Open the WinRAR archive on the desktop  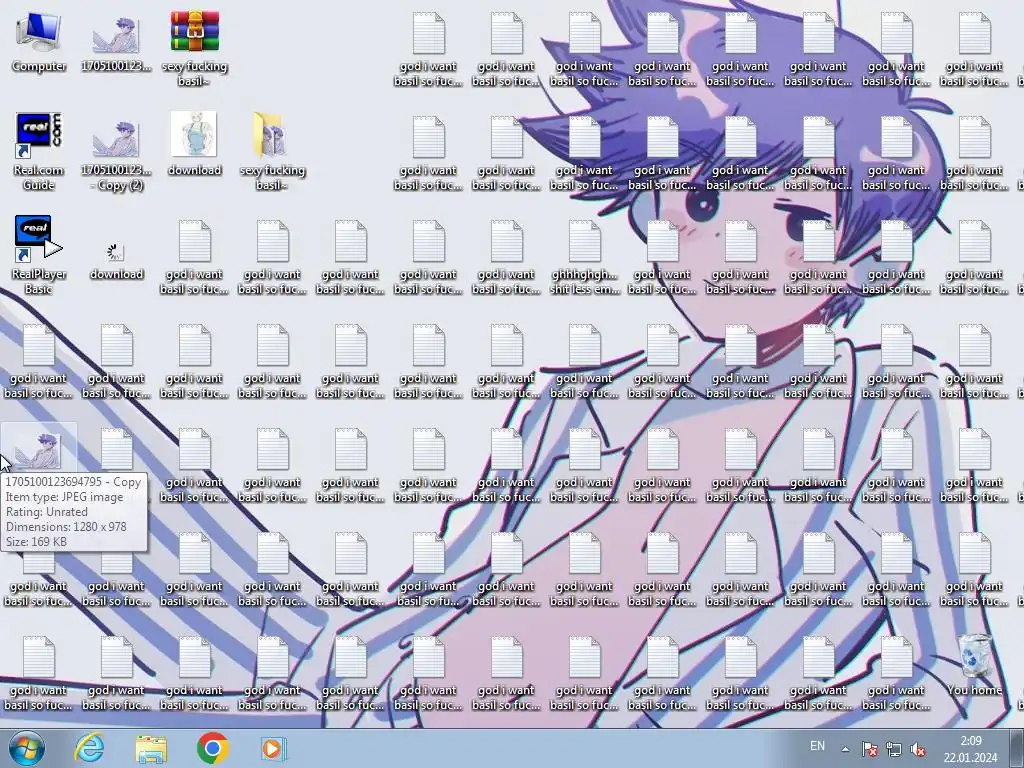pyautogui.click(x=194, y=48)
